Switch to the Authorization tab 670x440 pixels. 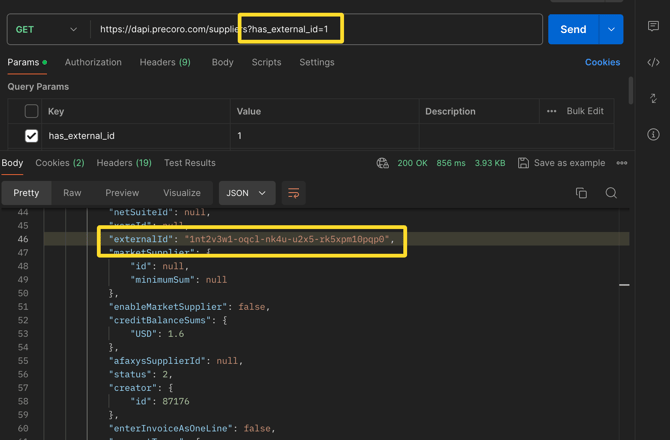(93, 62)
